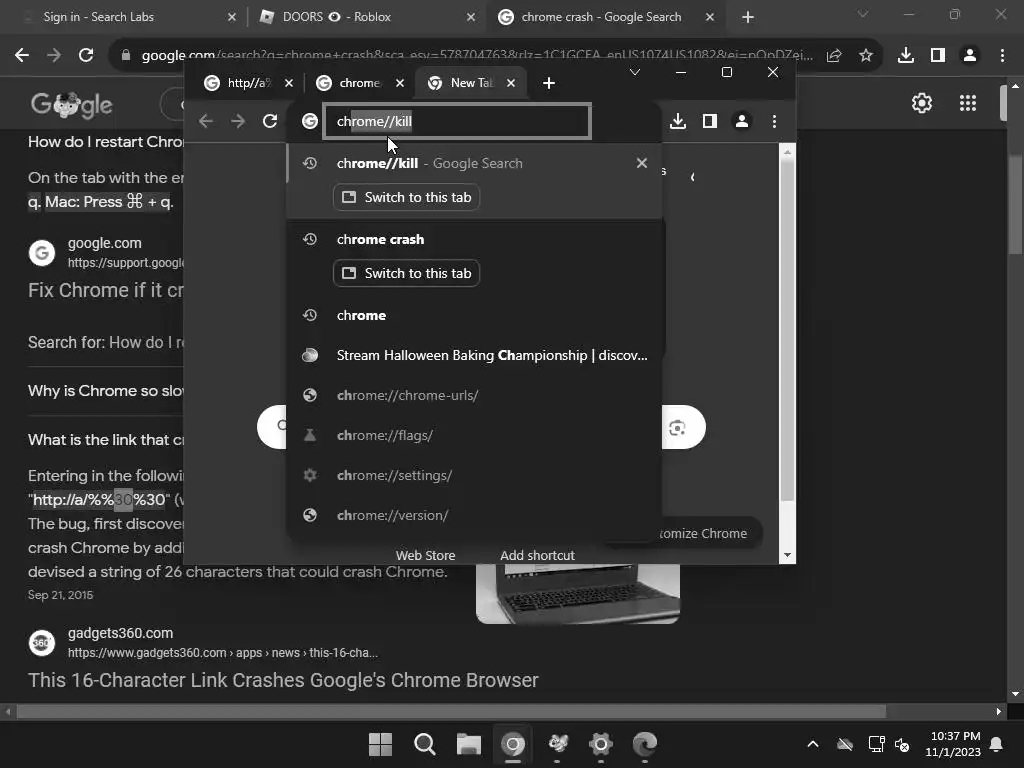Show hidden tray icons chevron
Image resolution: width=1024 pixels, height=768 pixels.
[812, 744]
